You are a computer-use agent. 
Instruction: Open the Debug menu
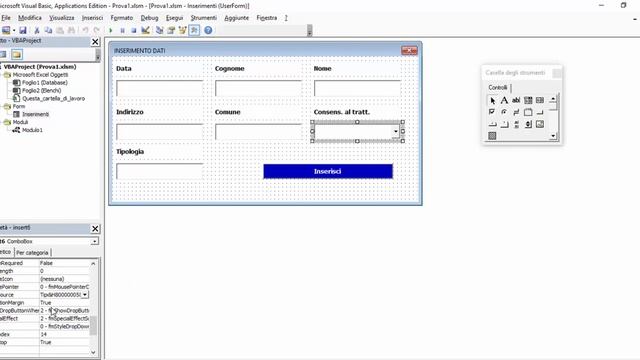[149, 18]
